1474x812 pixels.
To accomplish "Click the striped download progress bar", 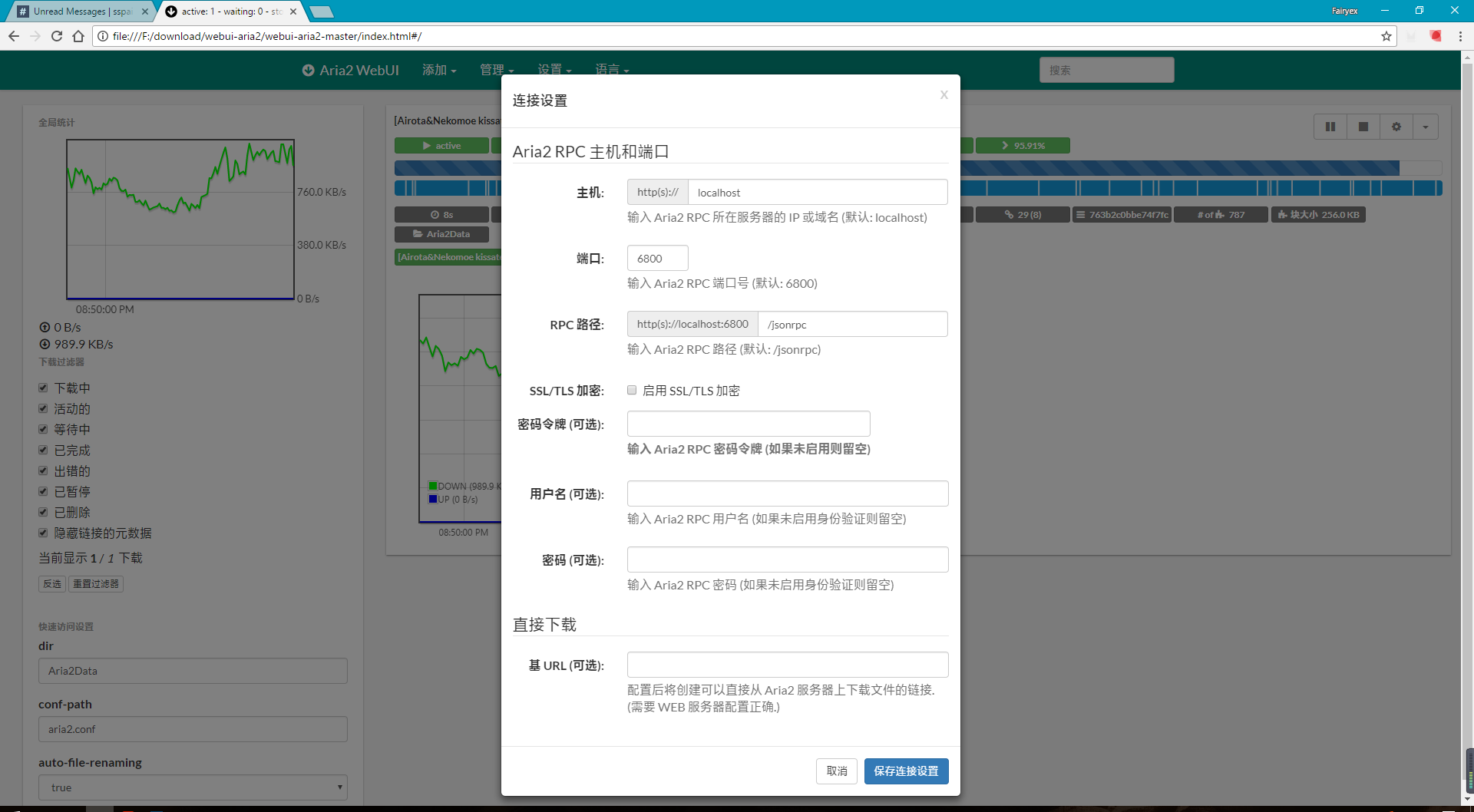I will click(x=1152, y=168).
